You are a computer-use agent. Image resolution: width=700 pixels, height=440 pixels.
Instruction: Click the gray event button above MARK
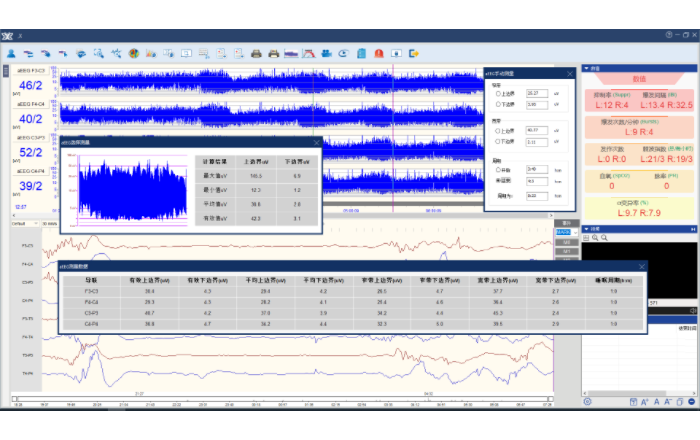pos(567,223)
